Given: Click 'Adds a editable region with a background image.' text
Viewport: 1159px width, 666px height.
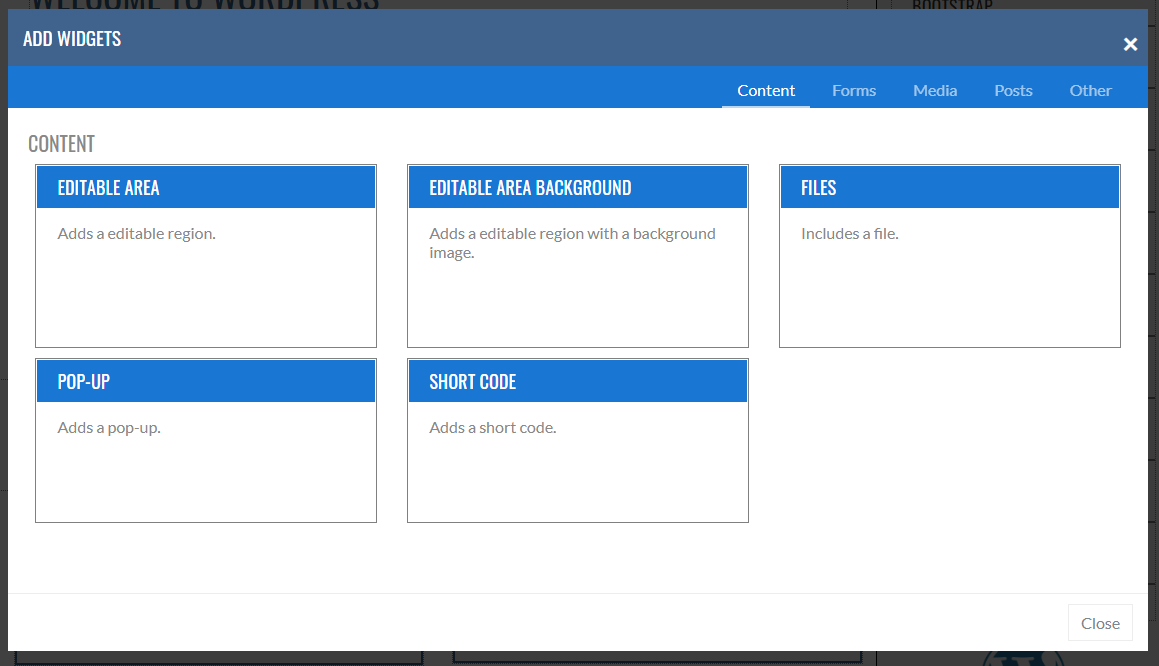Looking at the screenshot, I should point(572,243).
